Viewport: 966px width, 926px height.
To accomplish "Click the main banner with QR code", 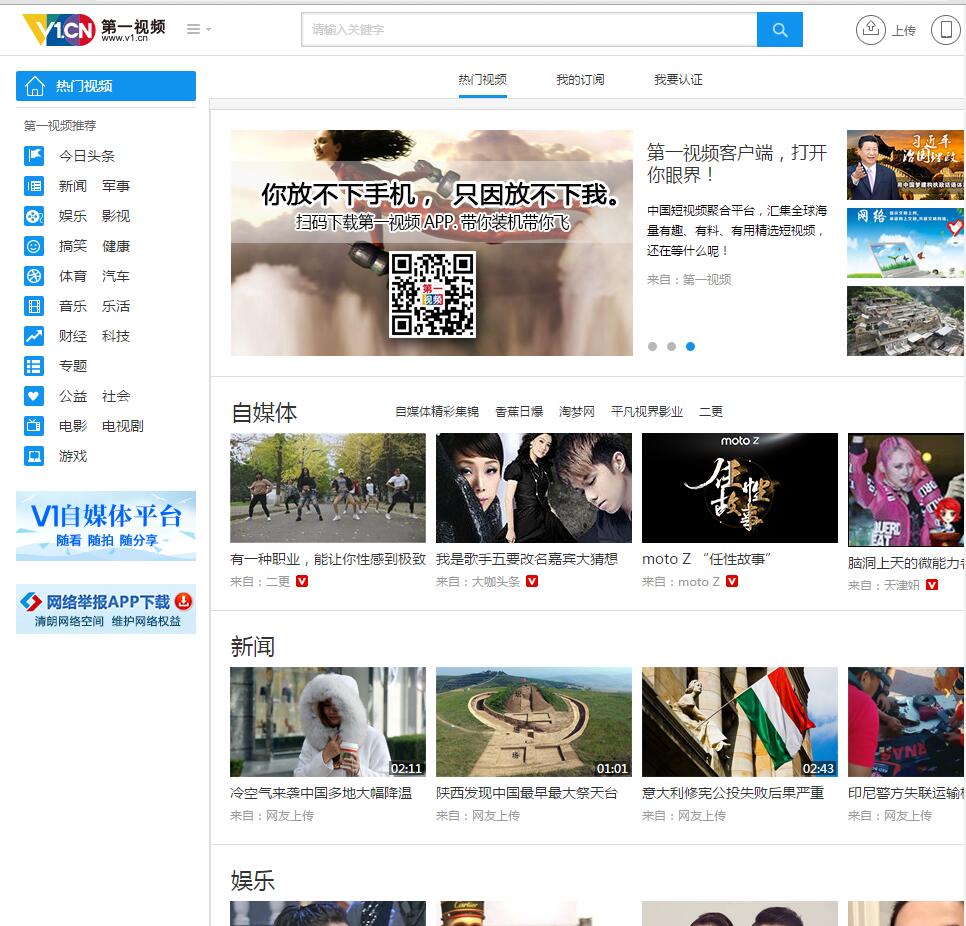I will [432, 243].
